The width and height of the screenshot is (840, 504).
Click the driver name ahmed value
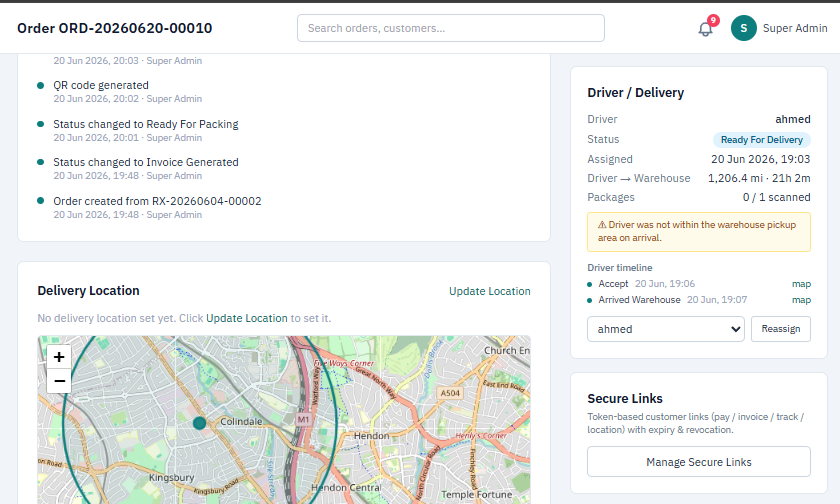tap(792, 119)
